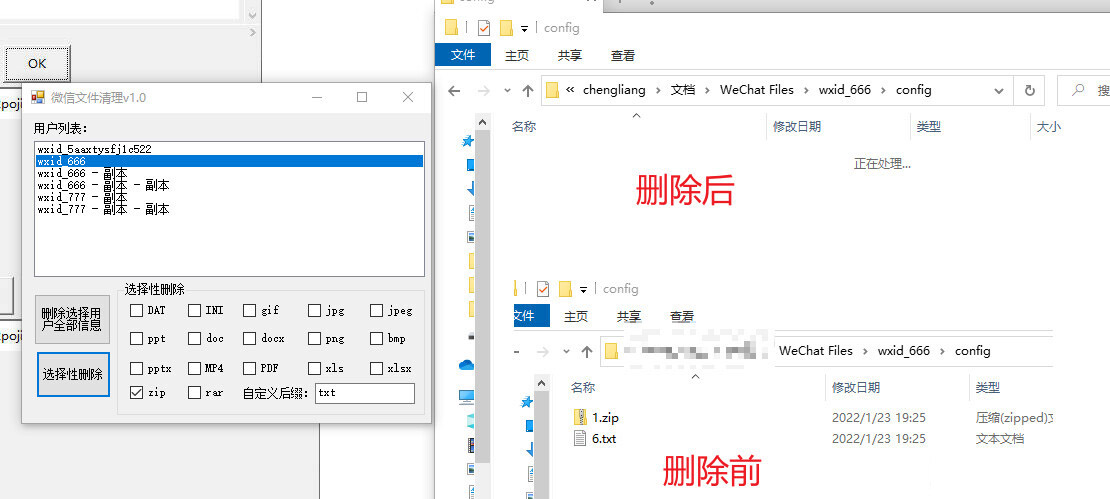This screenshot has height=499, width=1110.
Task: Open recent locations dropdown in upper Explorer
Action: [507, 91]
